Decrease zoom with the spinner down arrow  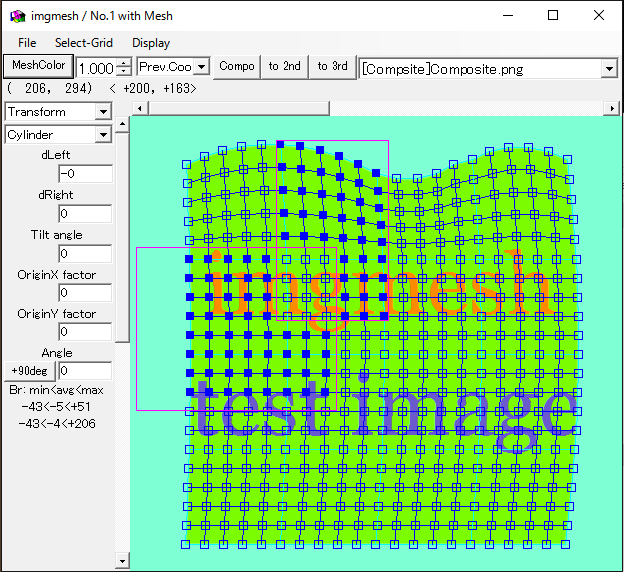tap(123, 72)
